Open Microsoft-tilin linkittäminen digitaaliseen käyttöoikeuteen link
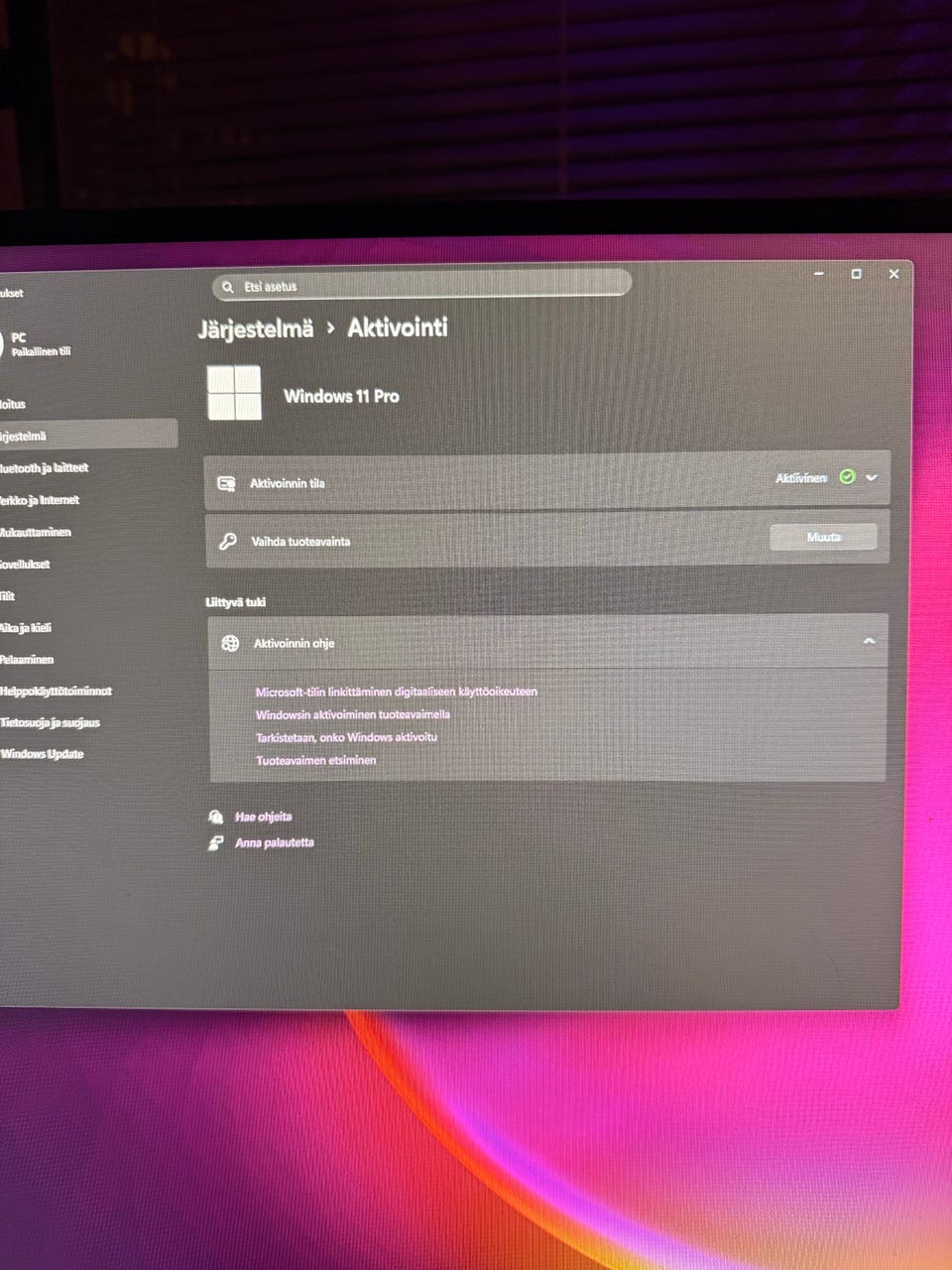This screenshot has height=1270, width=952. click(x=396, y=692)
